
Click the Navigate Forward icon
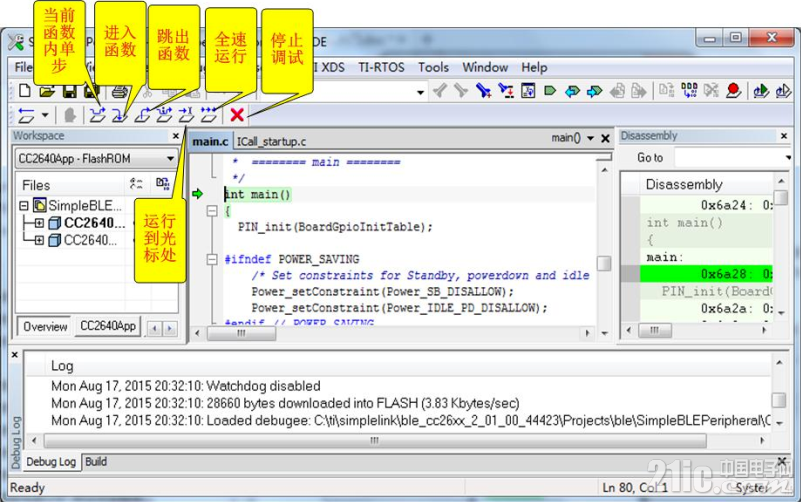(x=639, y=91)
